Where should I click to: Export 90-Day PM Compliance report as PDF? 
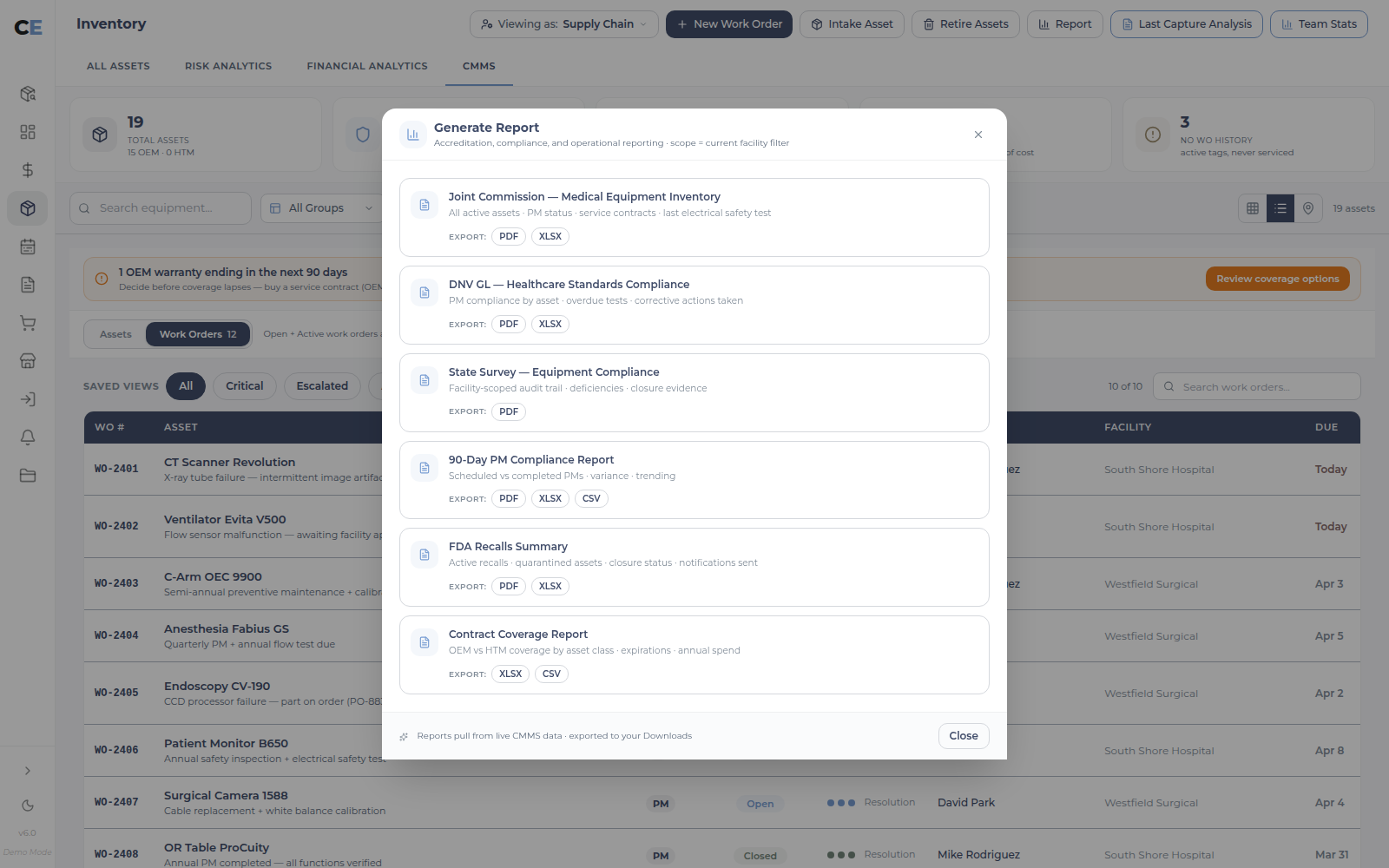[509, 498]
